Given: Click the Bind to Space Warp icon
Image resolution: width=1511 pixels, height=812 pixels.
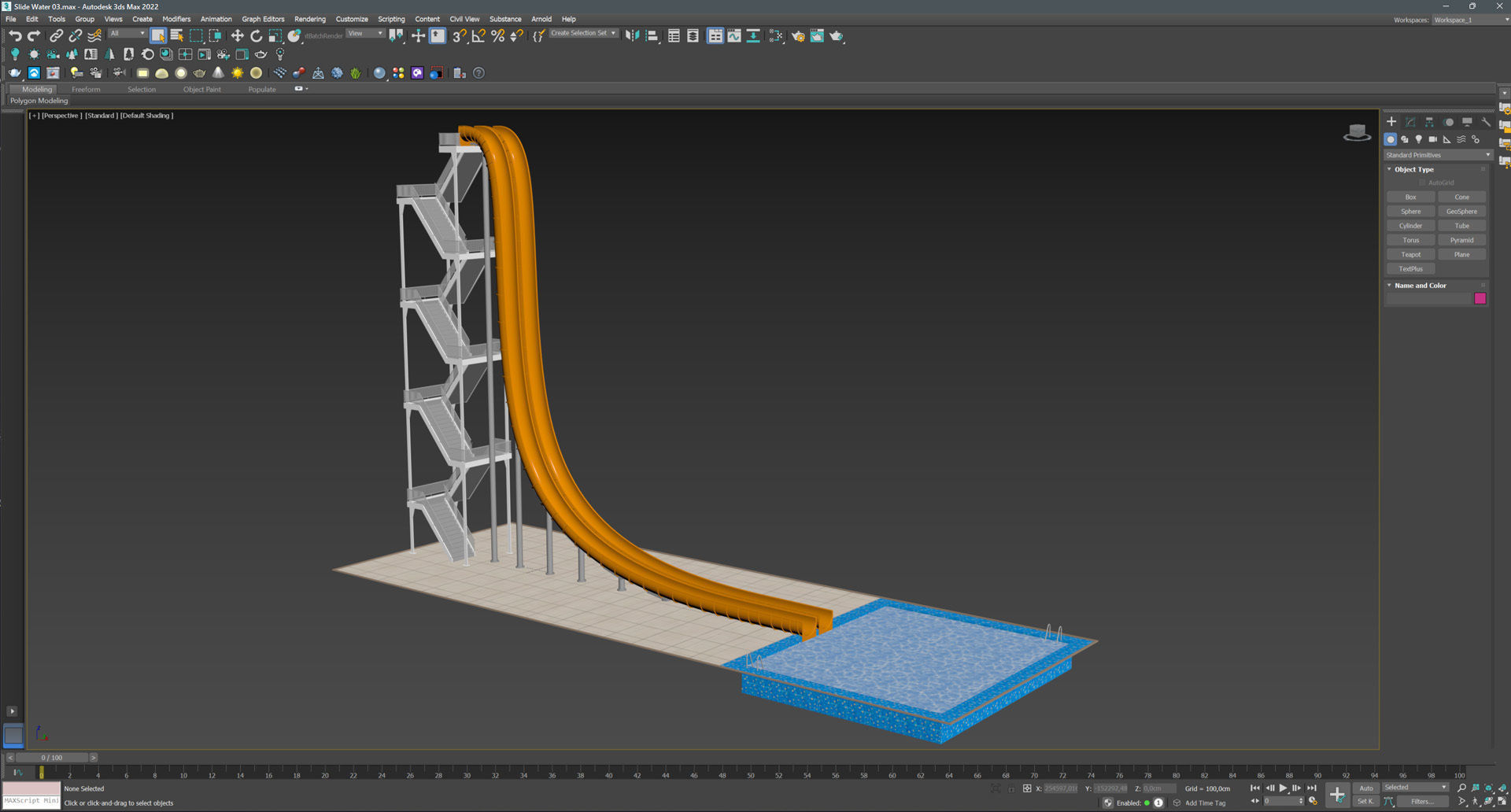Looking at the screenshot, I should [x=94, y=35].
